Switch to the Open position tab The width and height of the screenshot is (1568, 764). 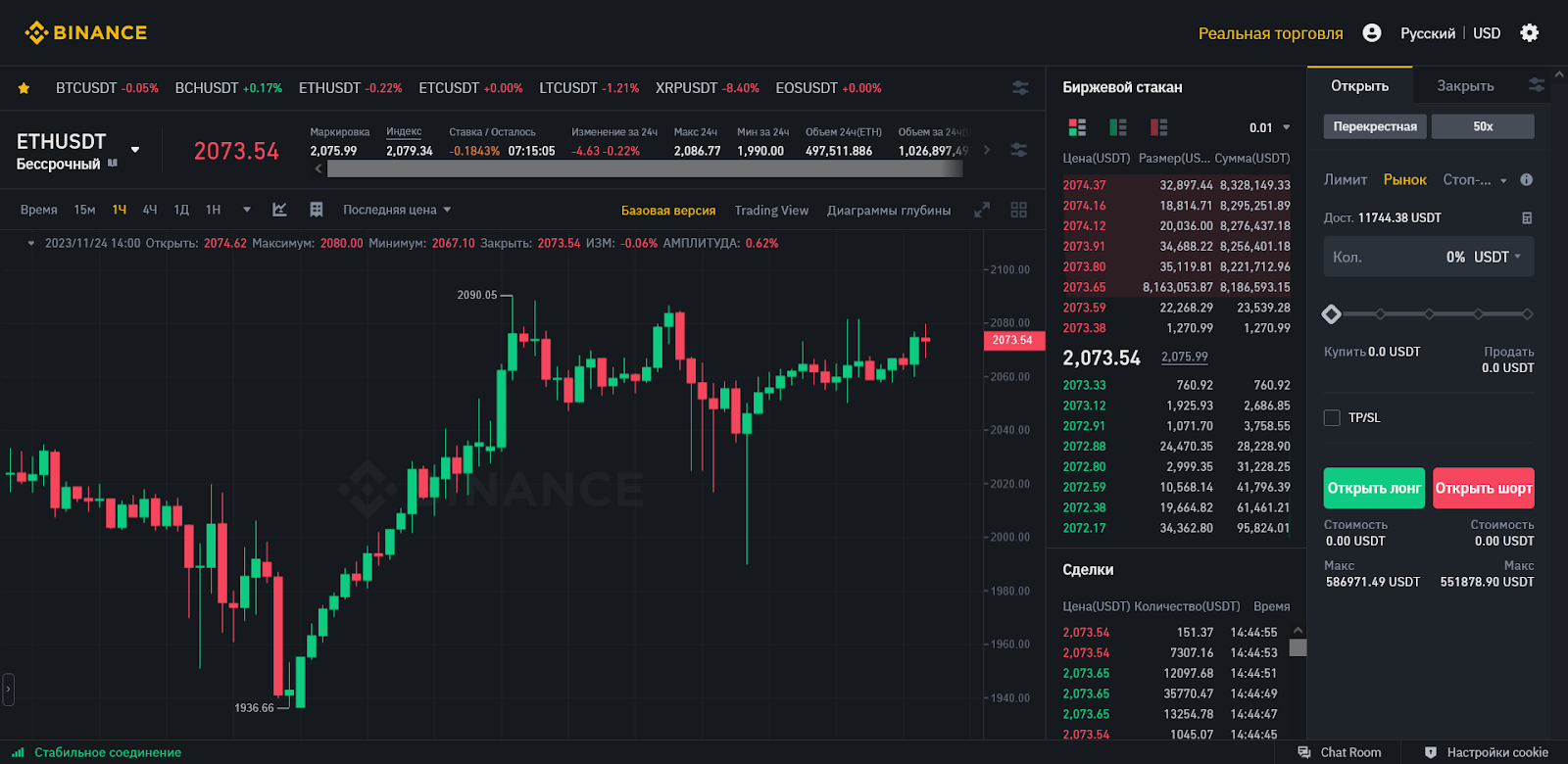pyautogui.click(x=1359, y=85)
